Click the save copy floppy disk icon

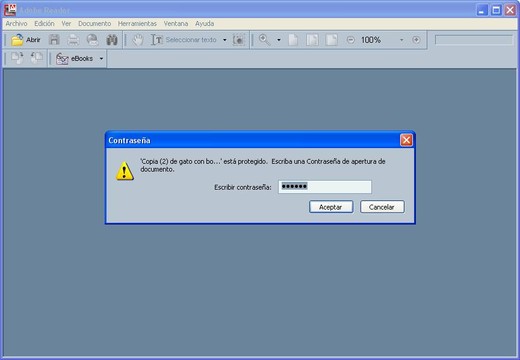point(54,40)
